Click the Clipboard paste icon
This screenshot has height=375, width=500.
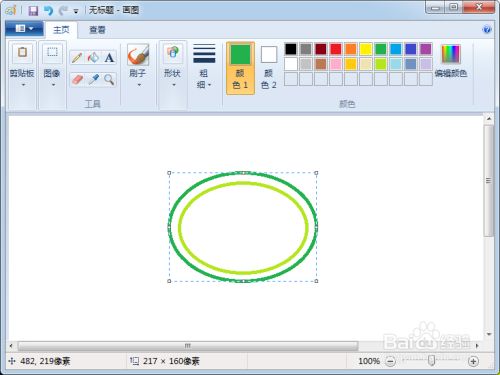22,53
